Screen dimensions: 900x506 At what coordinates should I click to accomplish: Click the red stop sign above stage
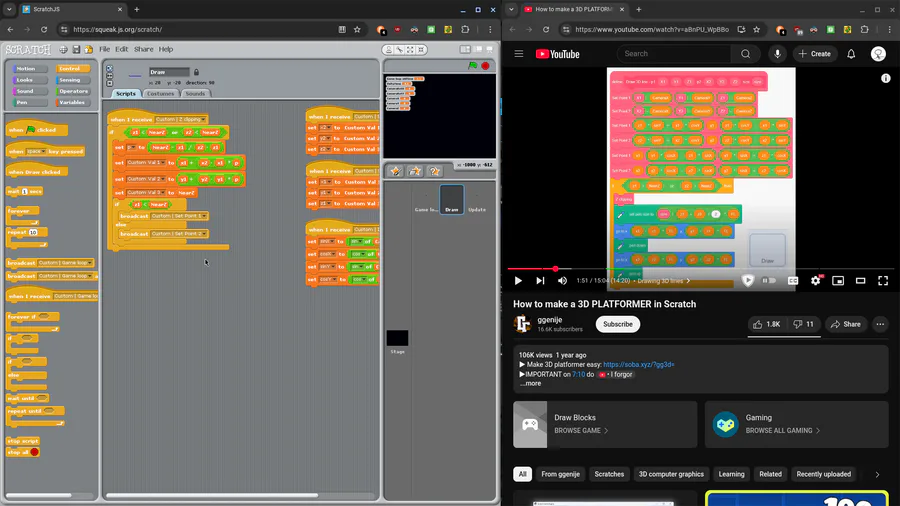[486, 66]
